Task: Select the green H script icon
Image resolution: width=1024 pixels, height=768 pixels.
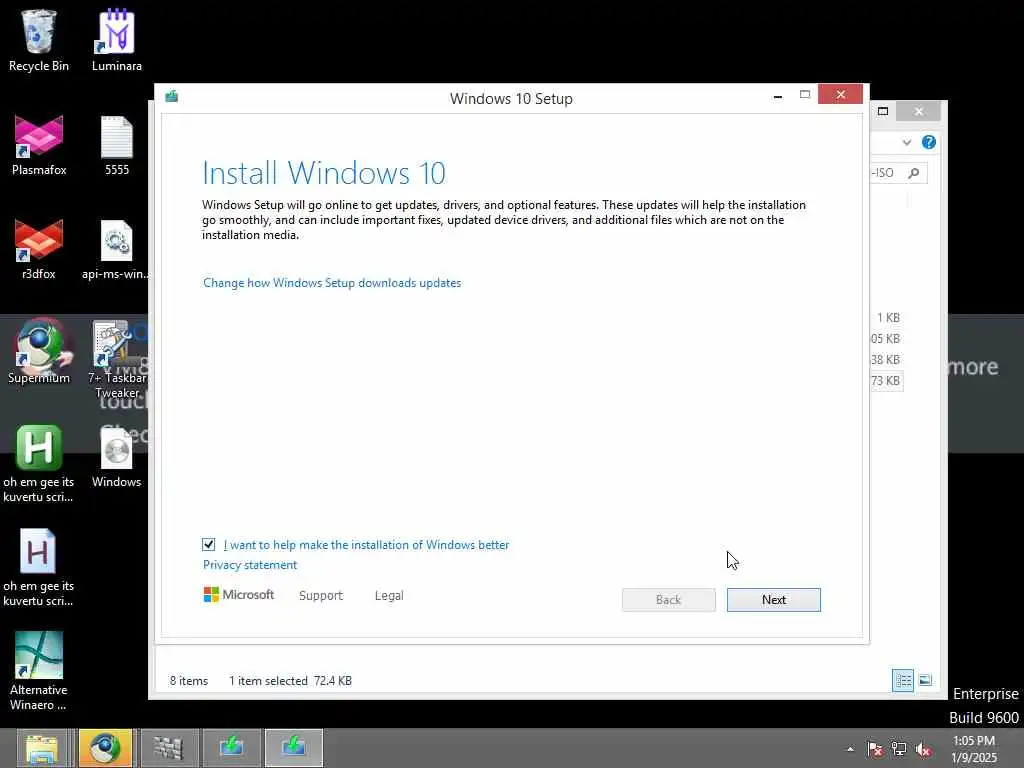Action: pos(39,464)
